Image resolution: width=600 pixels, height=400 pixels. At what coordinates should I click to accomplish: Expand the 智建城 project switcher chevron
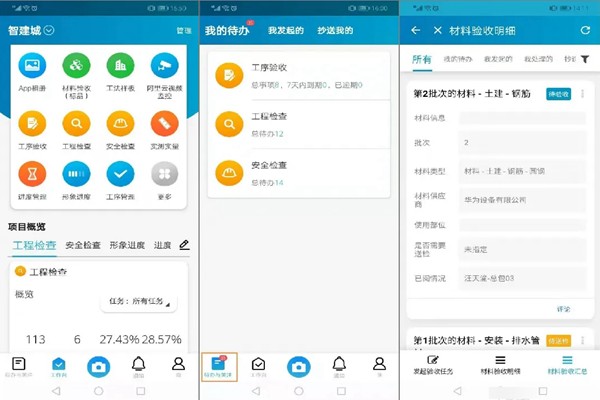click(x=49, y=31)
